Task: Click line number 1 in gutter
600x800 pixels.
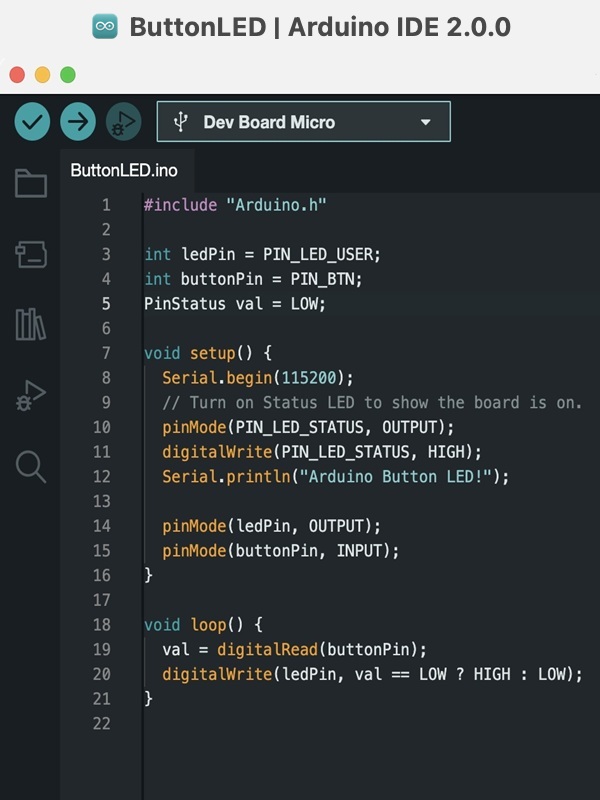Action: 106,205
